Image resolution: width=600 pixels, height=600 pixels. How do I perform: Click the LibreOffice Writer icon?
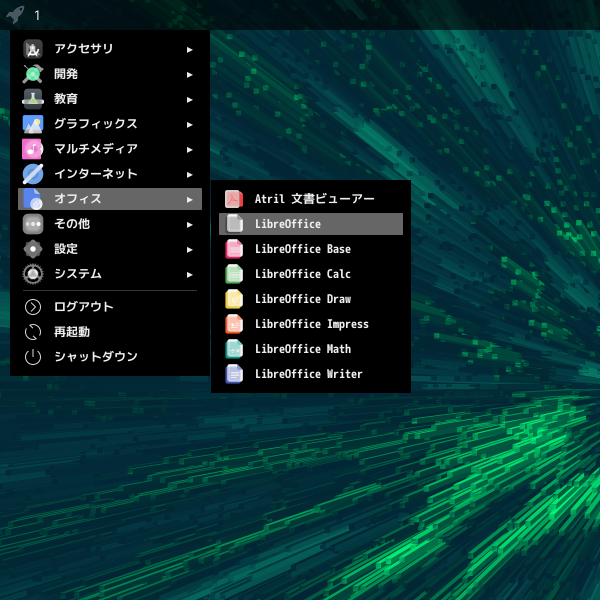tap(234, 374)
